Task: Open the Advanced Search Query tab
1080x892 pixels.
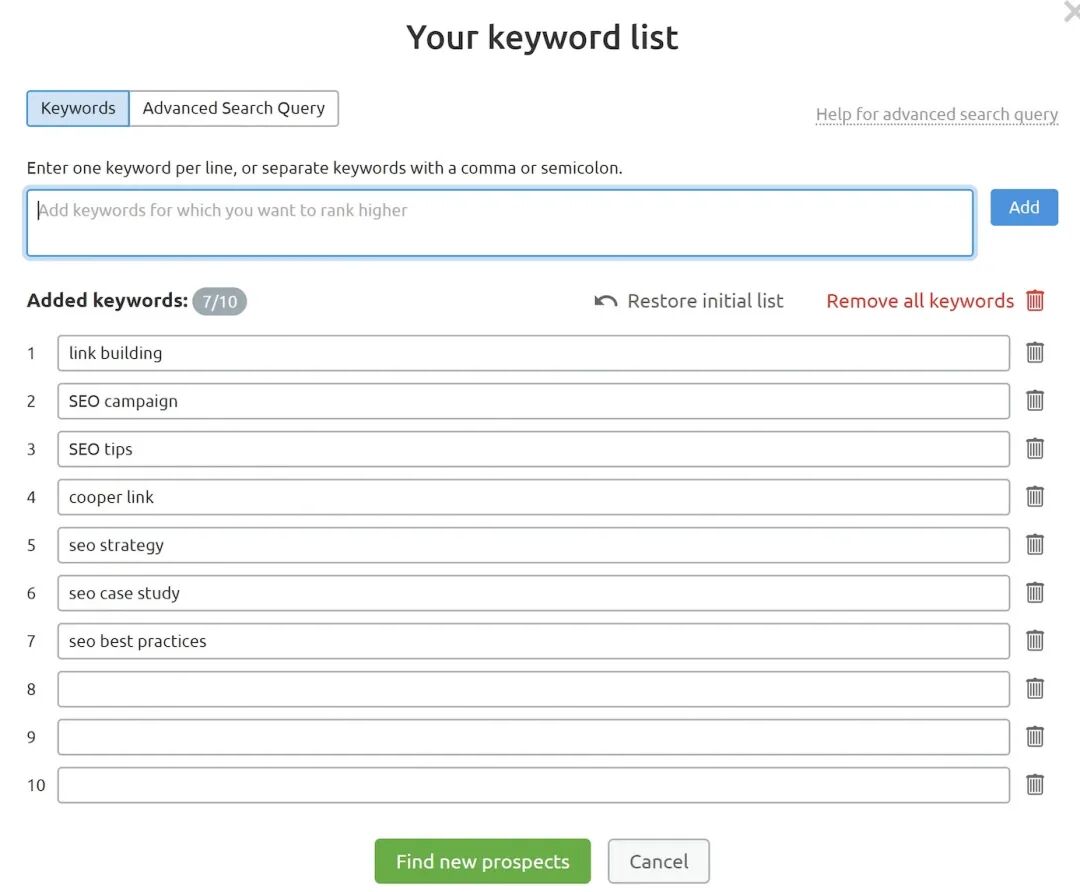Action: pos(234,109)
